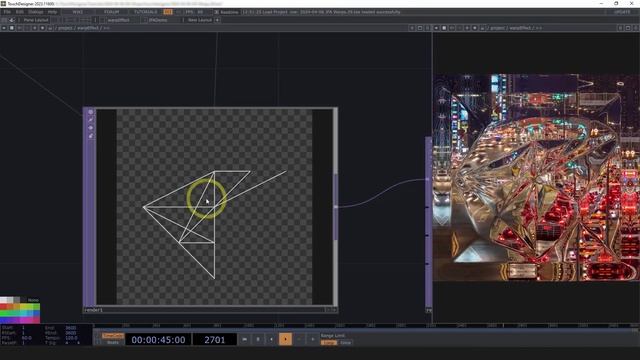The width and height of the screenshot is (640, 360).
Task: Click the left pane maximize square icon
Action: coord(420,28)
